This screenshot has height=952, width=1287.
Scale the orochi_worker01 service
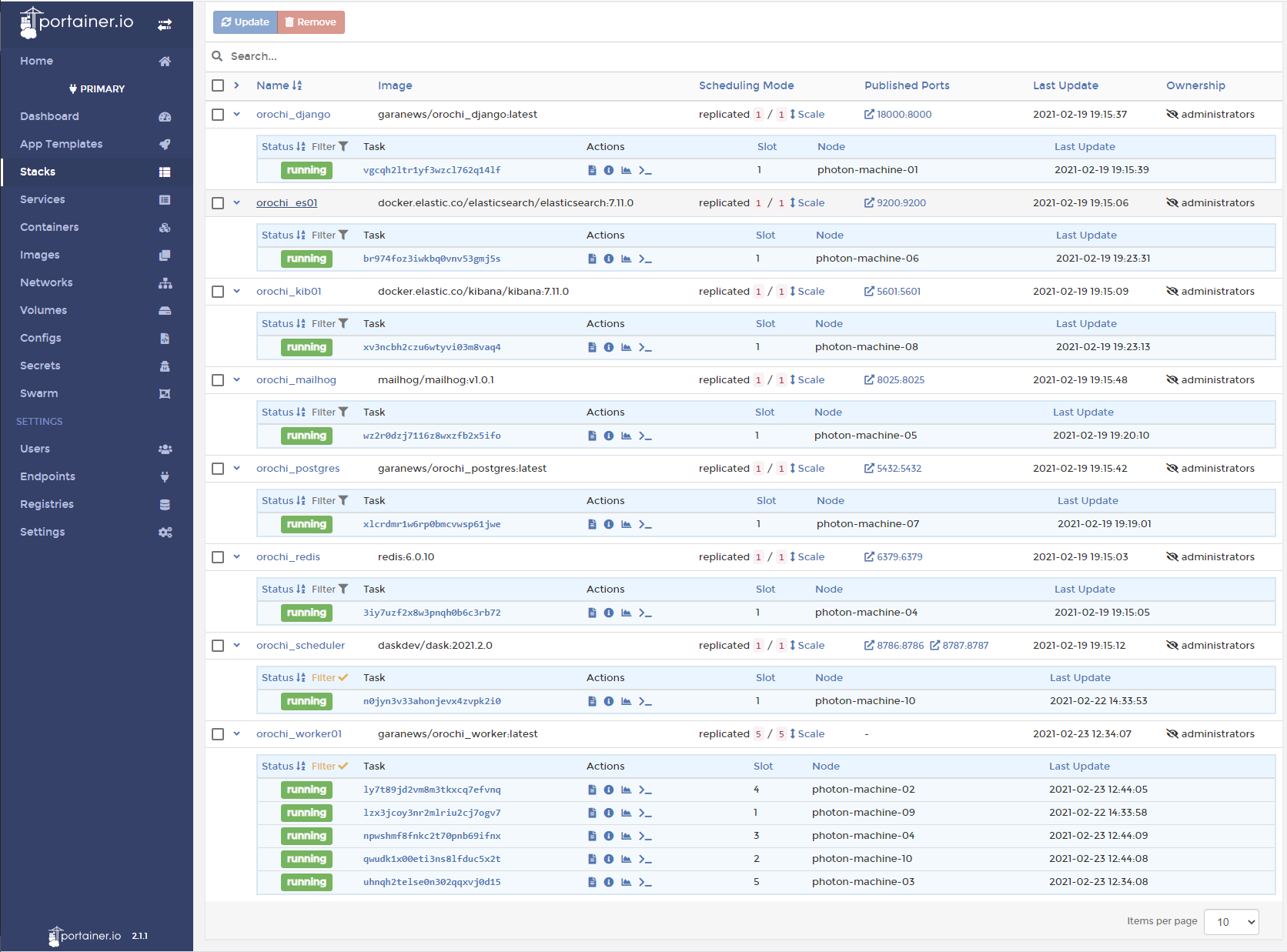[x=807, y=734]
